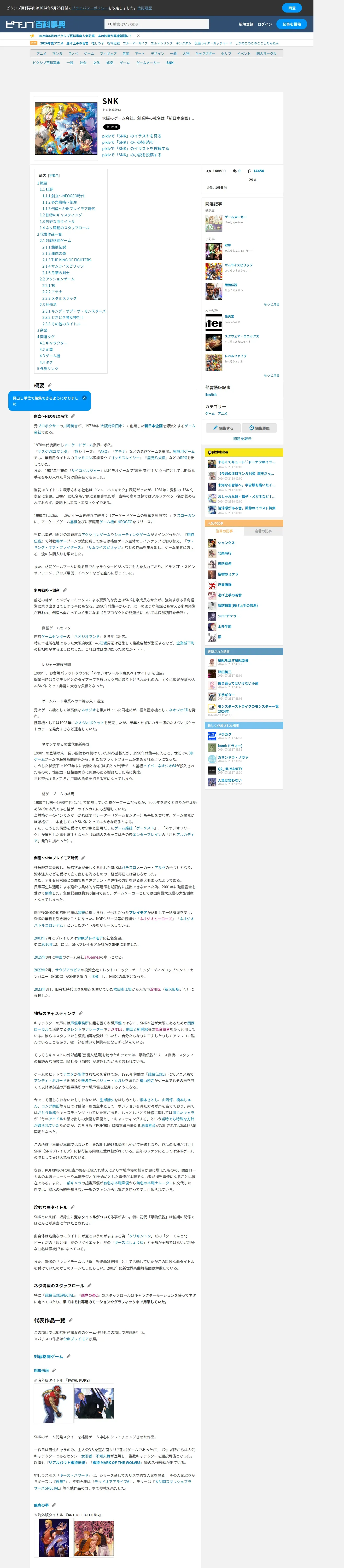This screenshot has width=344, height=1568.
Task: Click edit pencil next to 対戦格闘ゲーム
Action: 68,1356
